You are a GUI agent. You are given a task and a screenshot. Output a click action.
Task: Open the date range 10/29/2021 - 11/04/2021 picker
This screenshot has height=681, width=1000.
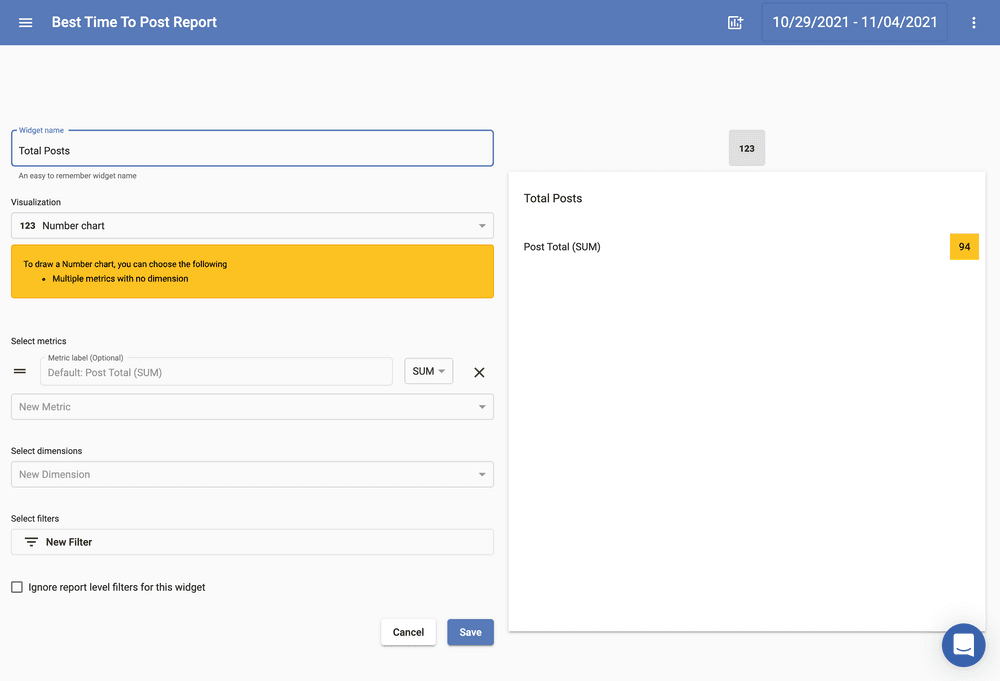click(x=854, y=22)
